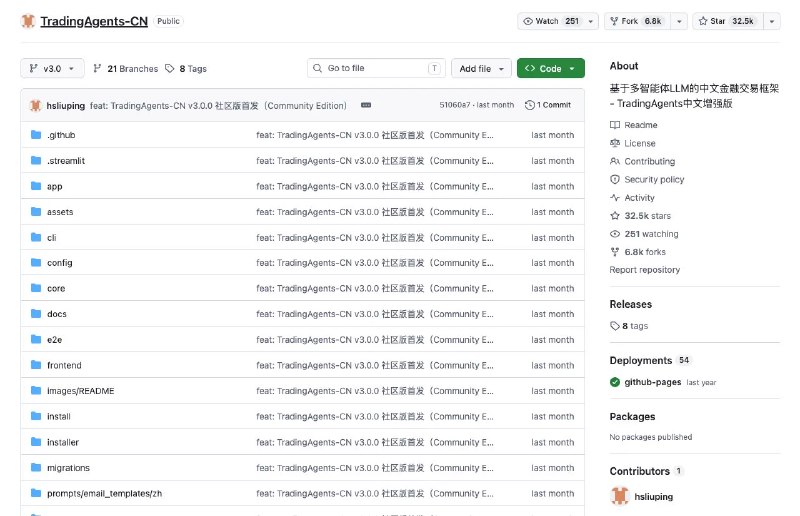Expand the Watch options dropdown arrow
The width and height of the screenshot is (800, 516).
[x=591, y=21]
